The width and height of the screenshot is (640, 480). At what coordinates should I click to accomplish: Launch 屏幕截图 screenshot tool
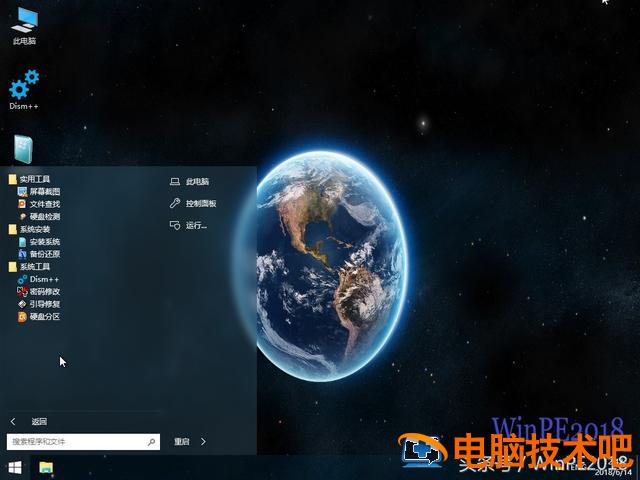click(x=39, y=191)
